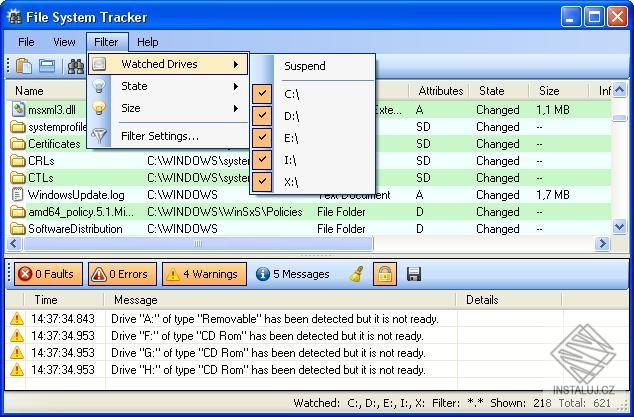Click the binoculars search toolbar icon
The height and width of the screenshot is (417, 634).
[x=76, y=66]
